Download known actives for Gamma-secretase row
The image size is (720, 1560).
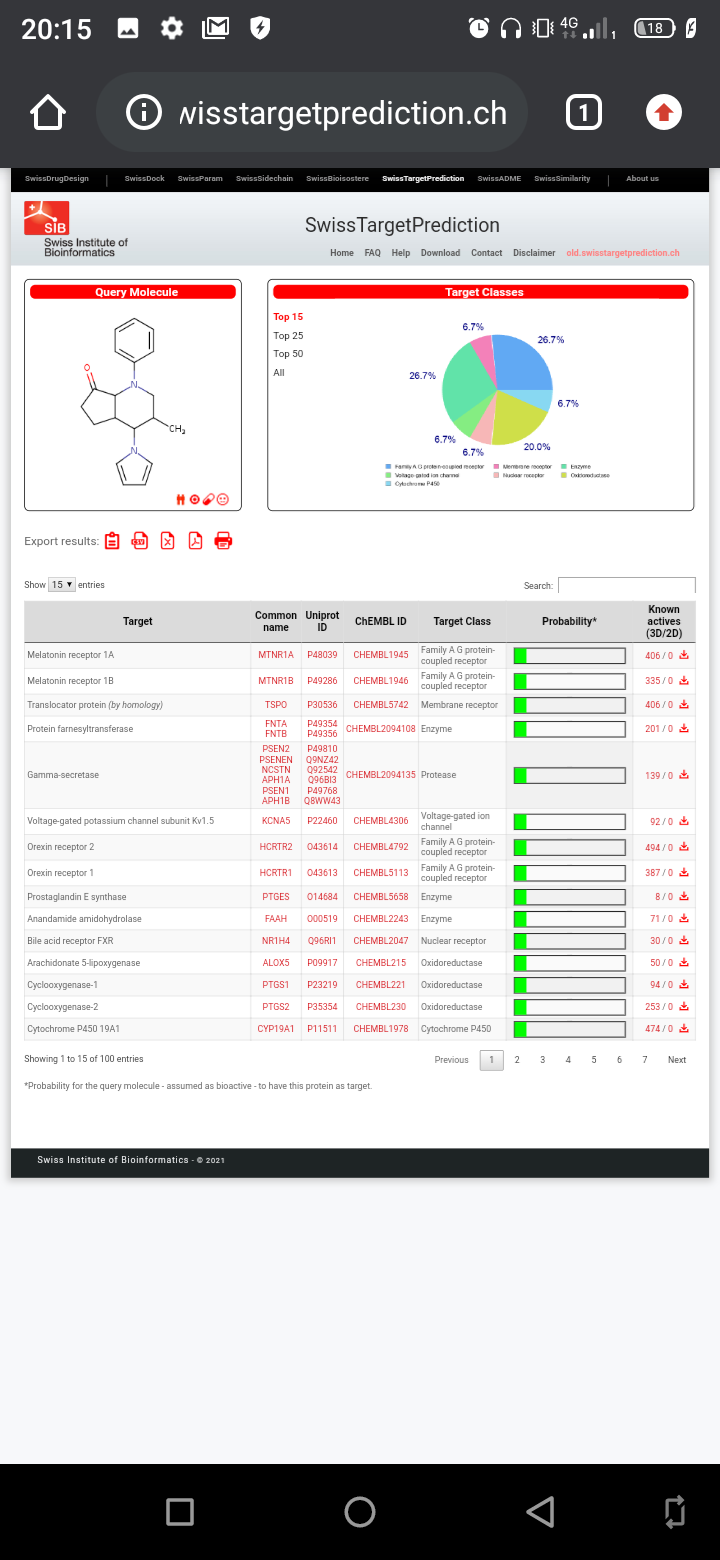(x=684, y=775)
